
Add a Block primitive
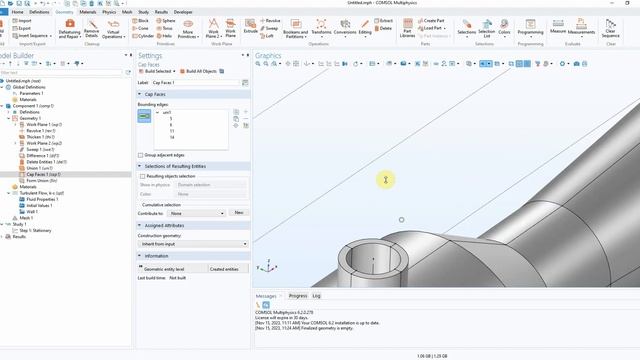[140, 21]
